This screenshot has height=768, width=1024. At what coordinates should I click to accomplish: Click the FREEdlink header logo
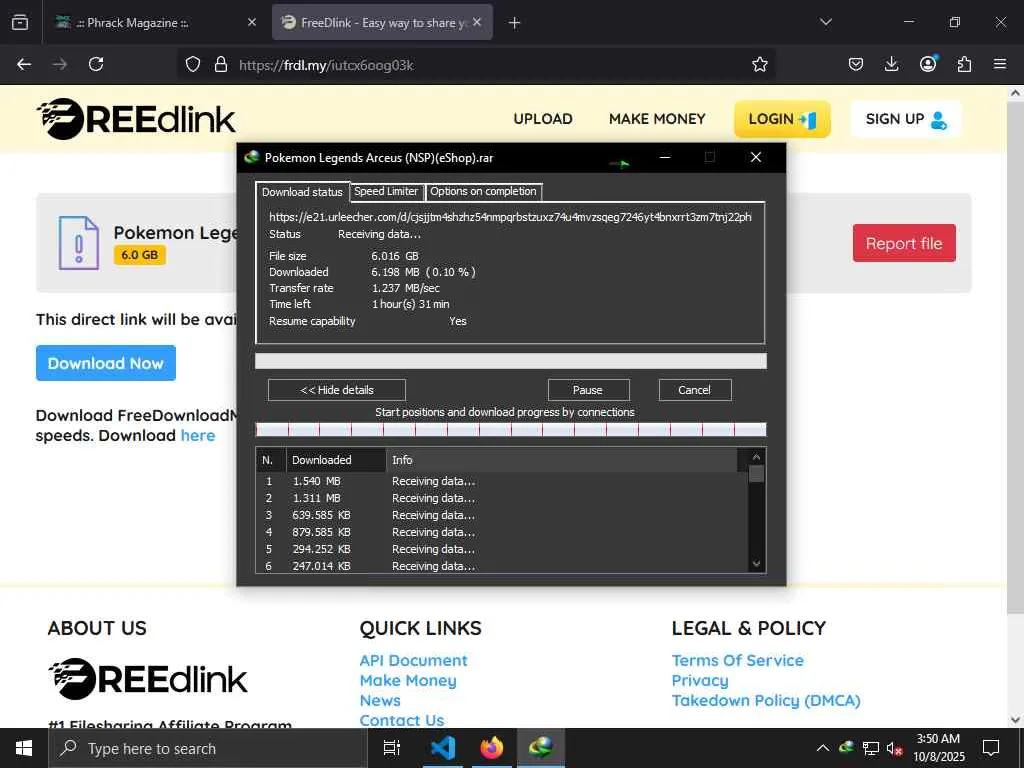[x=136, y=119]
